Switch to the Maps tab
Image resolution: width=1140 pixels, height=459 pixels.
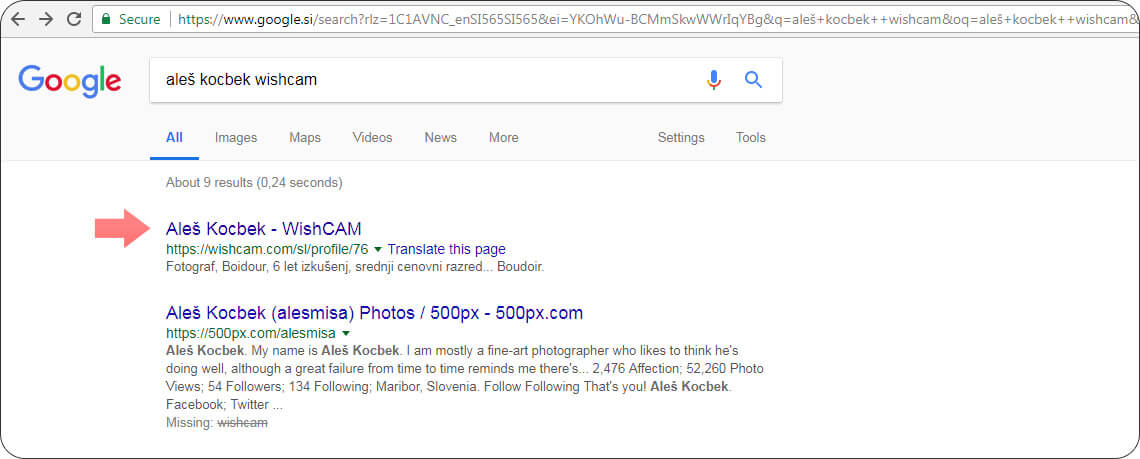coord(304,138)
